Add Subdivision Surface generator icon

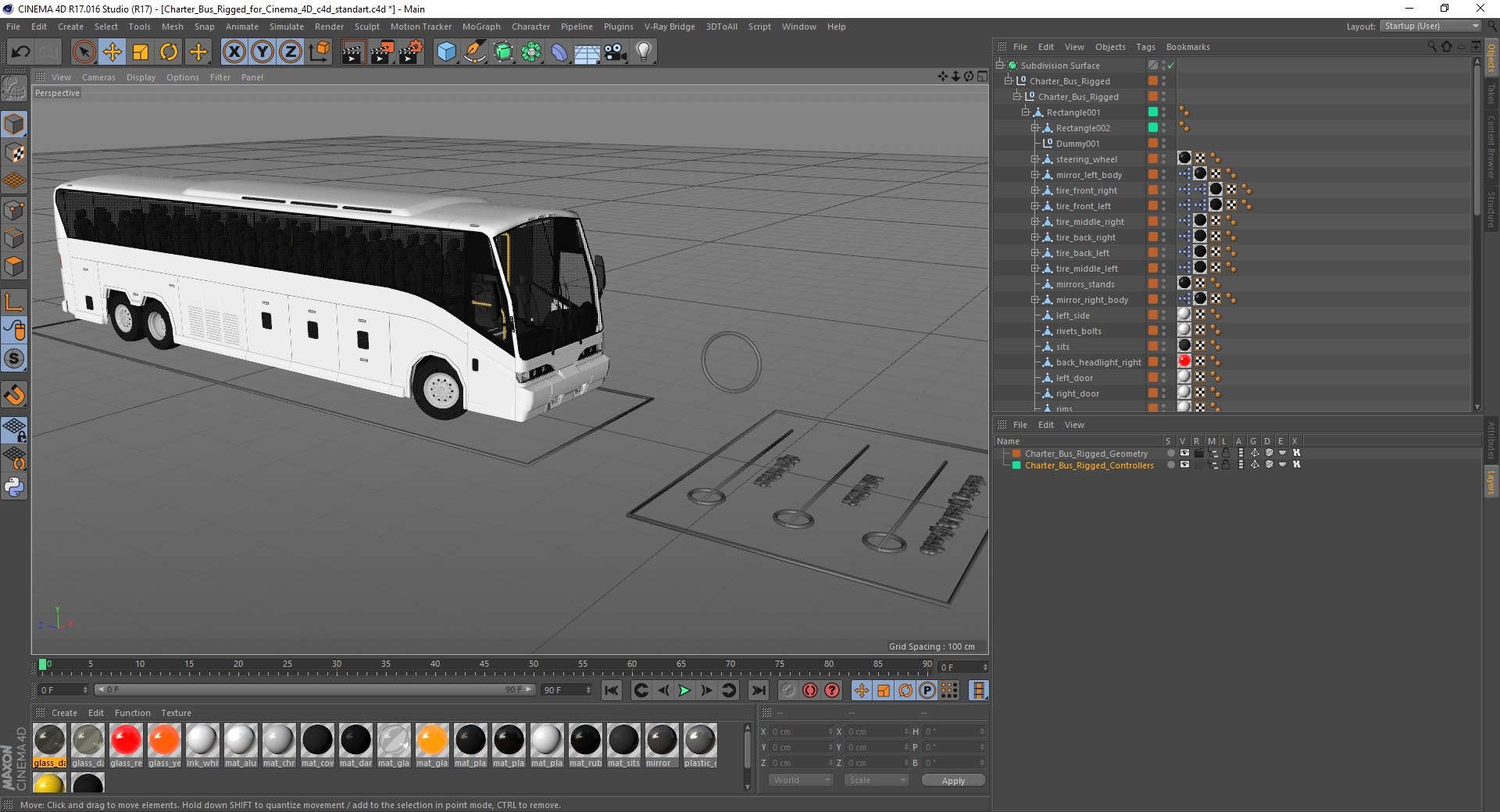[x=503, y=52]
